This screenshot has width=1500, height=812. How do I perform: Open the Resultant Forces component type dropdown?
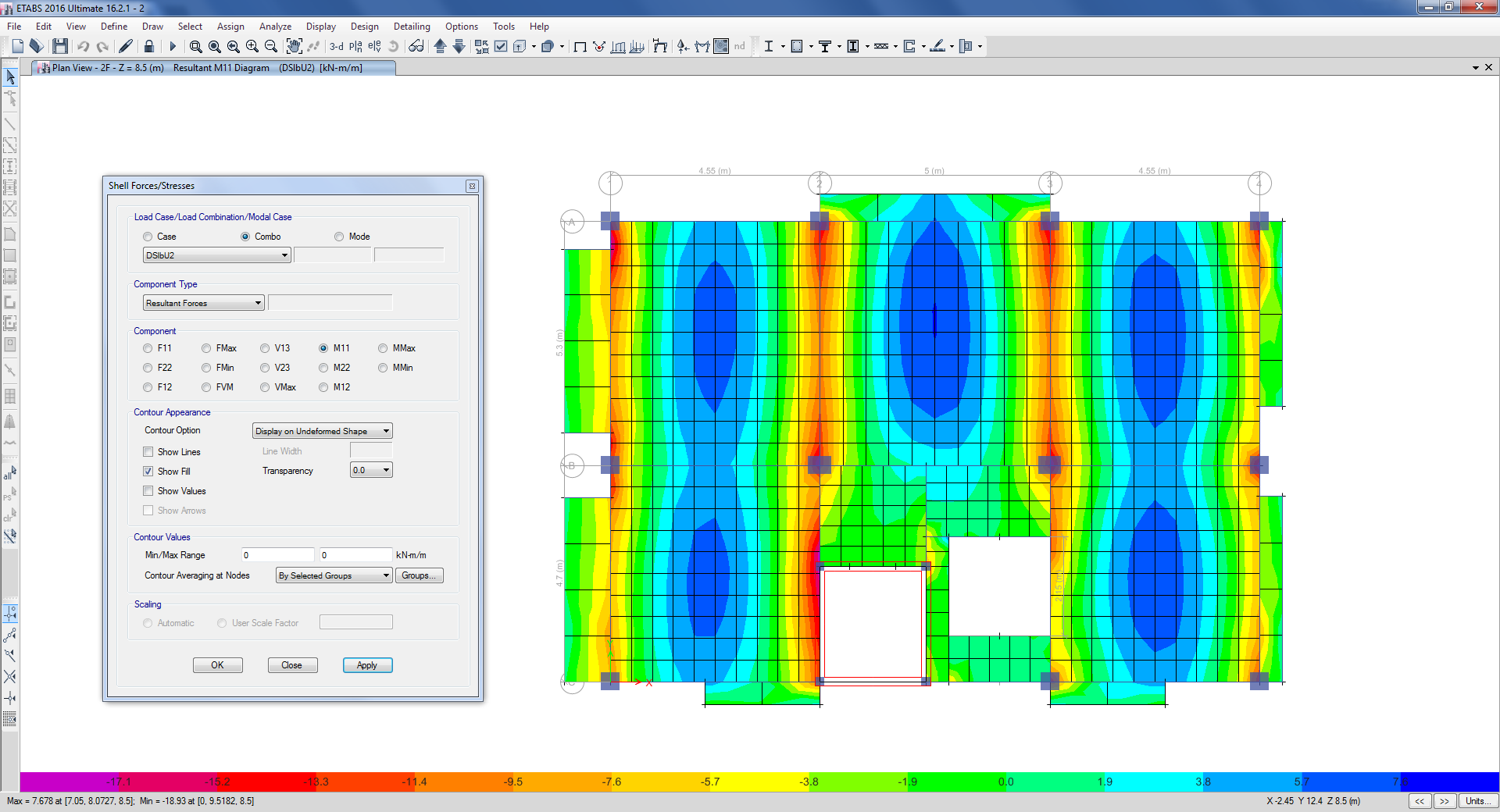coord(203,303)
